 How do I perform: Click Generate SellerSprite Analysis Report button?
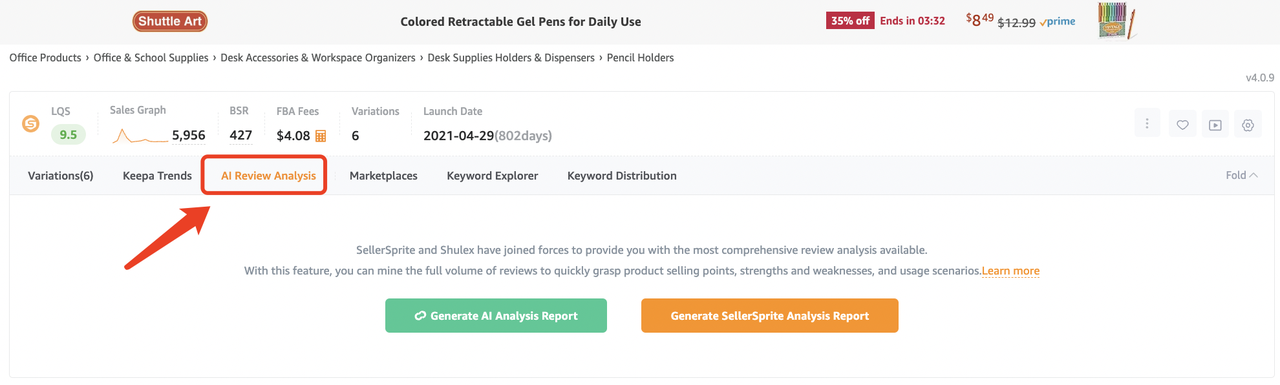point(770,315)
